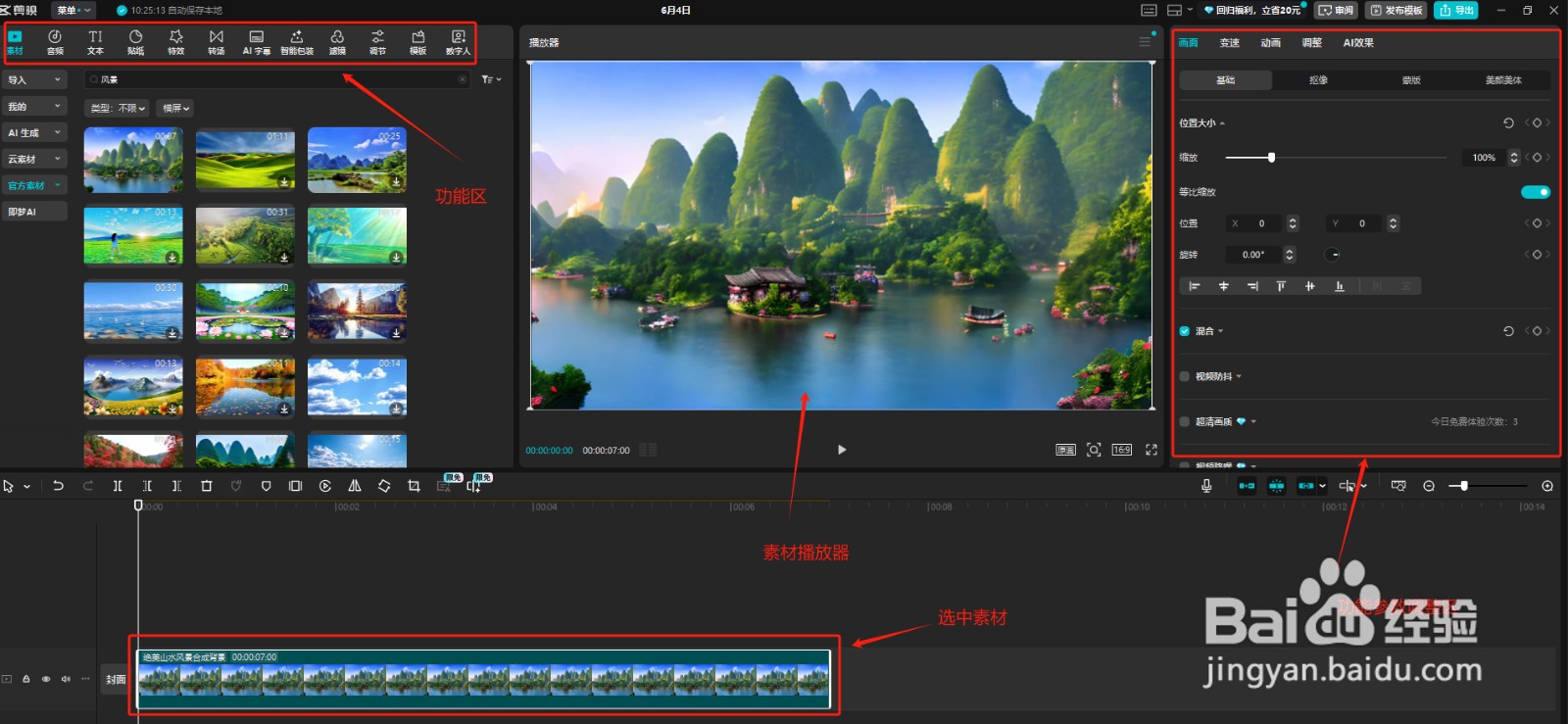Viewport: 1568px width, 724px height.
Task: Open the 数字人 digital human panel
Action: [458, 42]
